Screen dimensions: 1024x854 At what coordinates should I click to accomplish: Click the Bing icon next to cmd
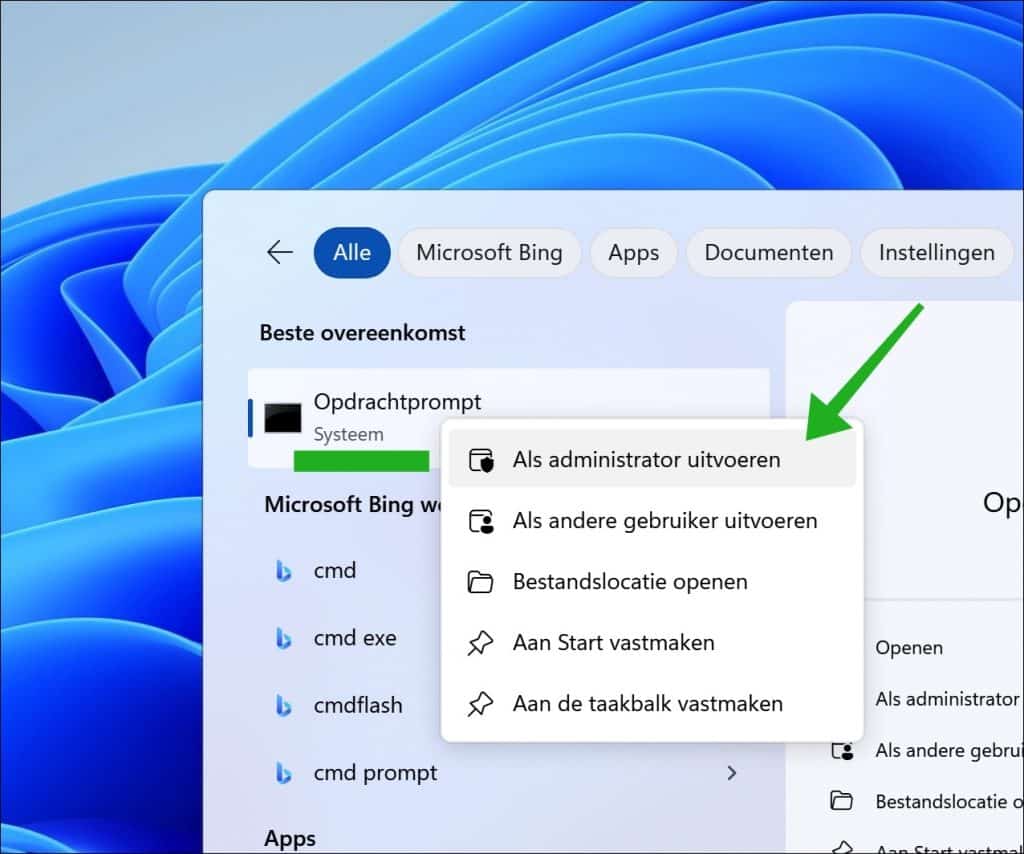(x=283, y=571)
